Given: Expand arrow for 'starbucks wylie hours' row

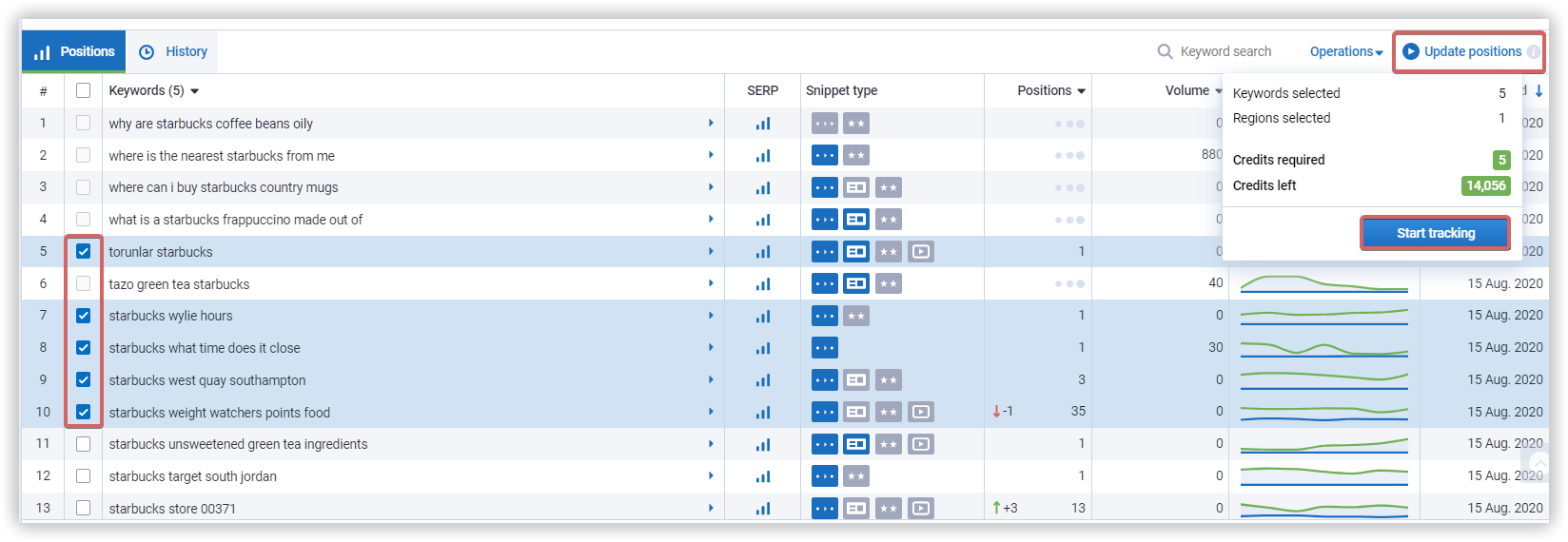Looking at the screenshot, I should point(711,316).
